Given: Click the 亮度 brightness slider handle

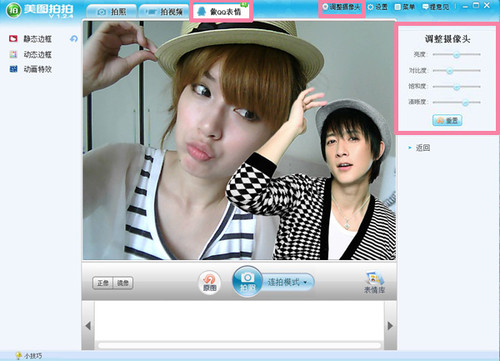Looking at the screenshot, I should click(457, 55).
